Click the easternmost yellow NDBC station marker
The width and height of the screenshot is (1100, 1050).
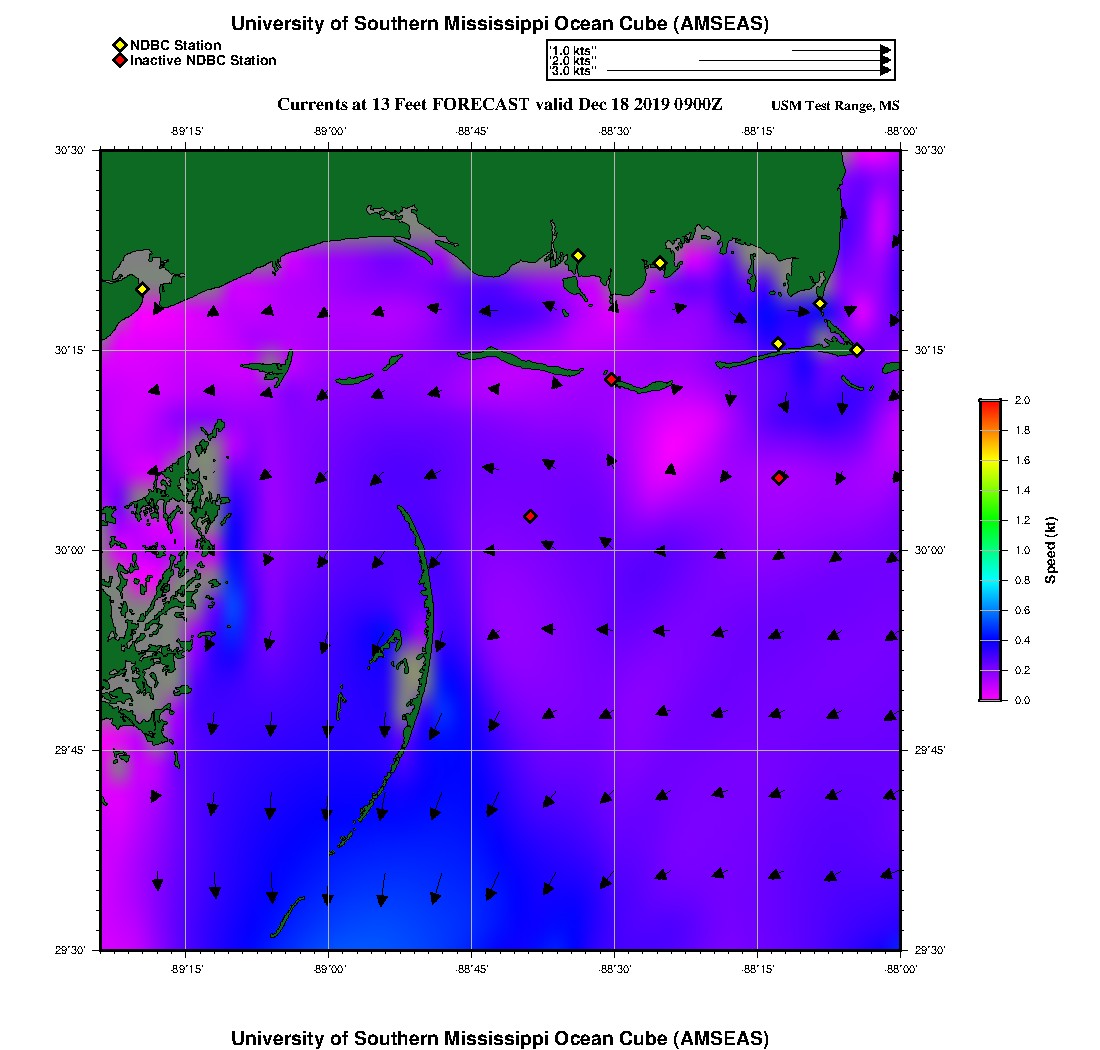pos(857,349)
